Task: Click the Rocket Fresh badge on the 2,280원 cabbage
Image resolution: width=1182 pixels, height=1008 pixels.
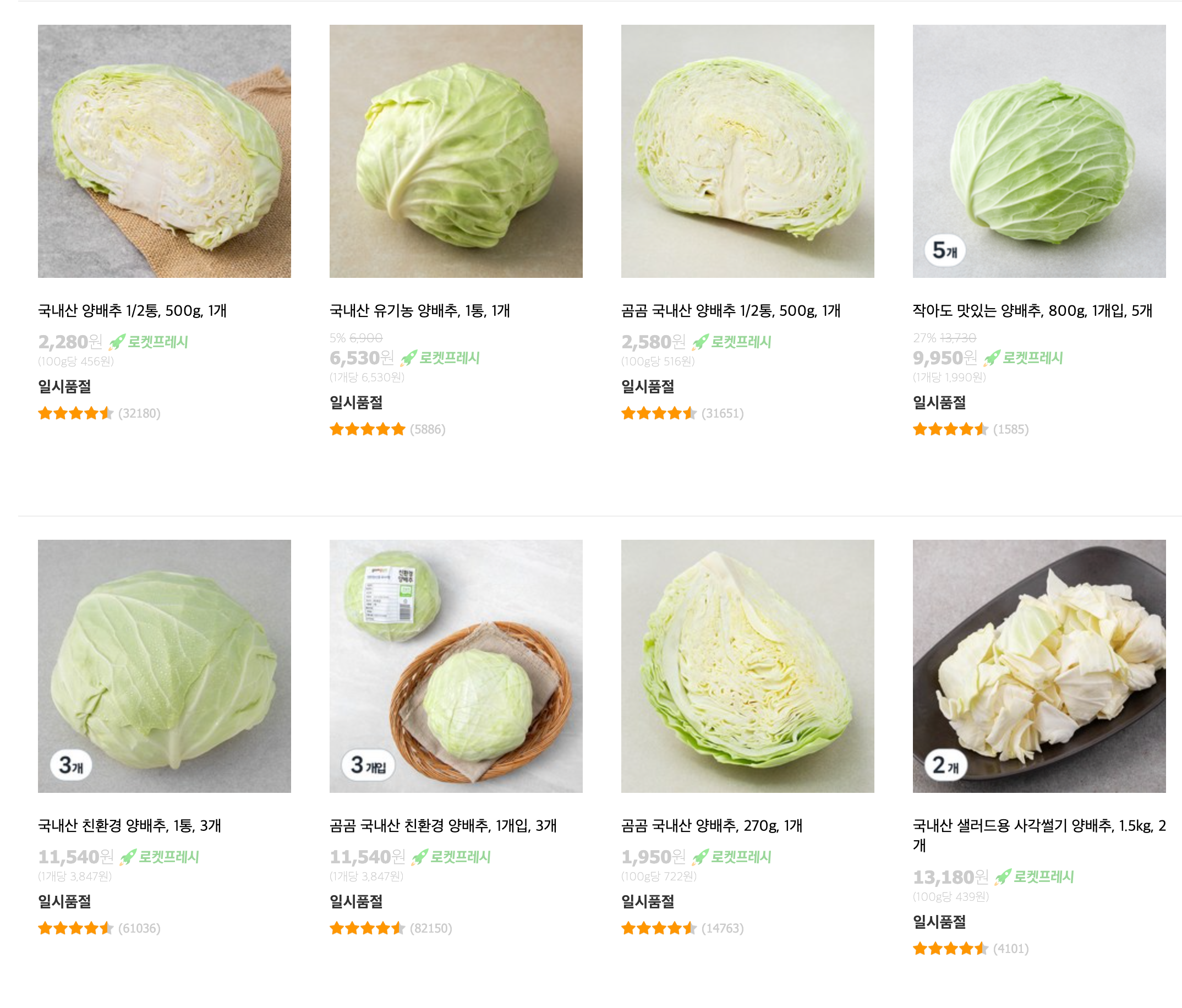Action: coord(149,342)
